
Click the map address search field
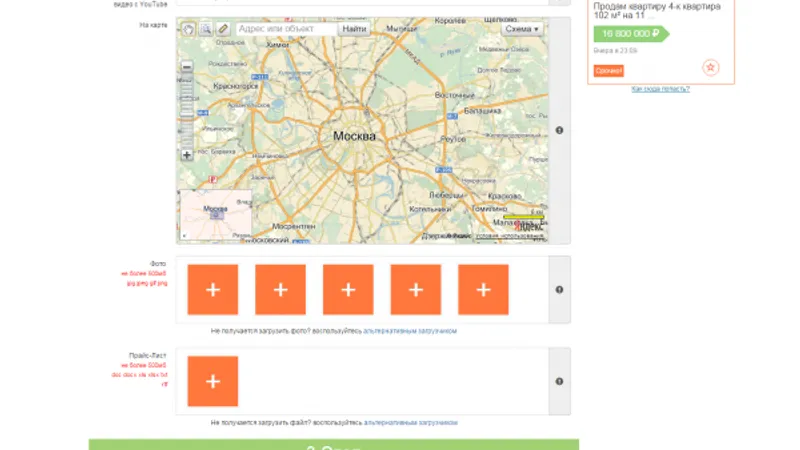coord(286,29)
